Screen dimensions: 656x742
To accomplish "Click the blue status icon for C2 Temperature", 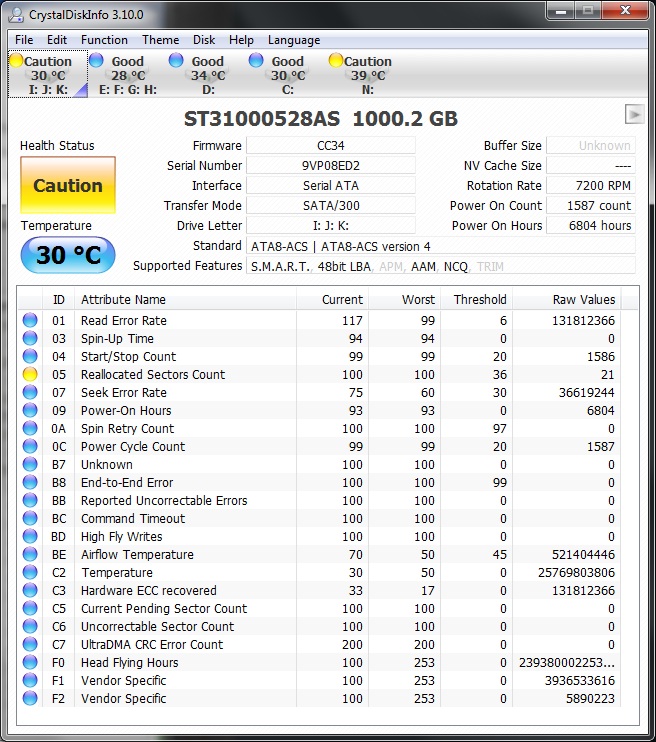I will coord(30,572).
